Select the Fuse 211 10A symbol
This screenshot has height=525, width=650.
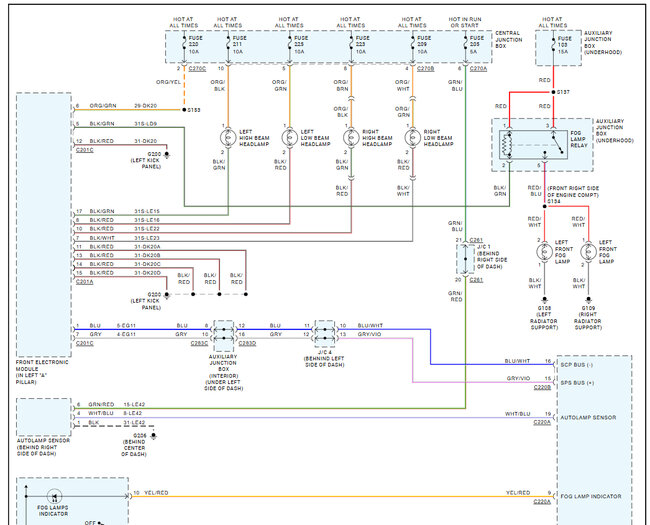click(228, 44)
